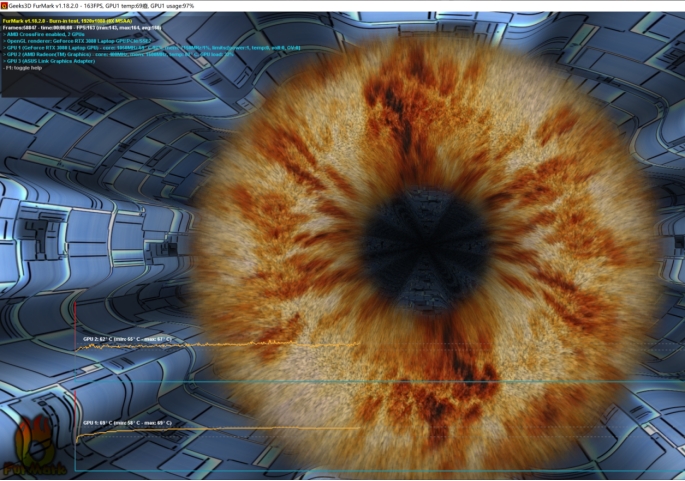Click the GPU 1 temperature graph label
The width and height of the screenshot is (685, 481).
pyautogui.click(x=127, y=423)
